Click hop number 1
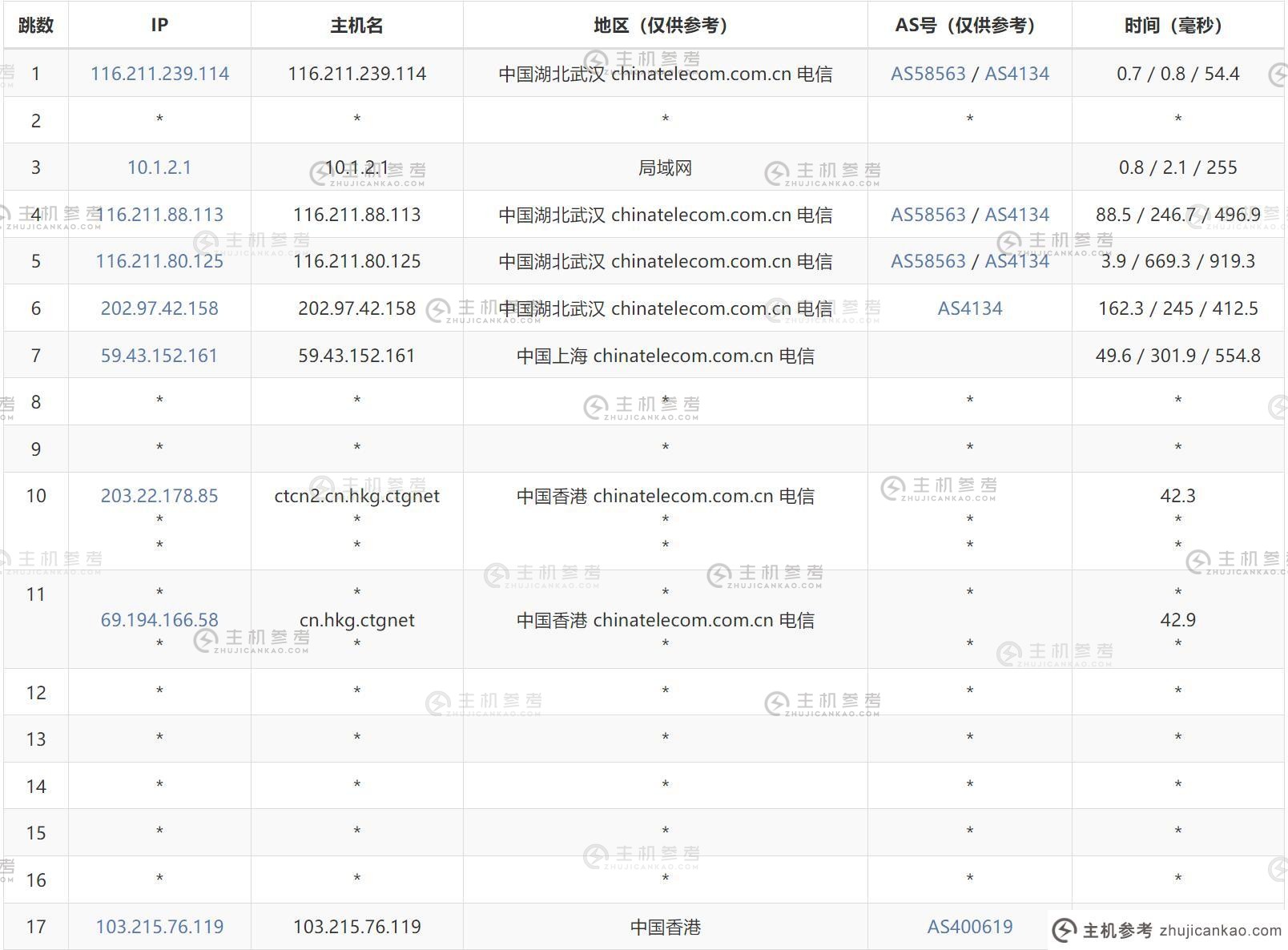Viewport: 1288px width, 950px height. pos(36,74)
